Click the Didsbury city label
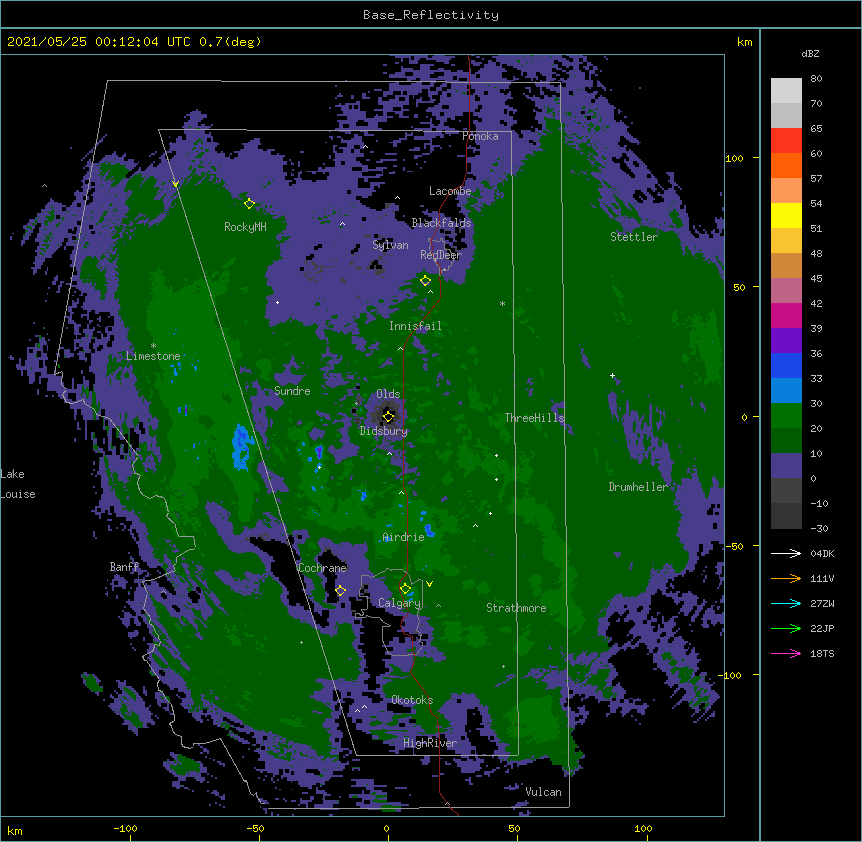Image resolution: width=862 pixels, height=842 pixels. 383,431
